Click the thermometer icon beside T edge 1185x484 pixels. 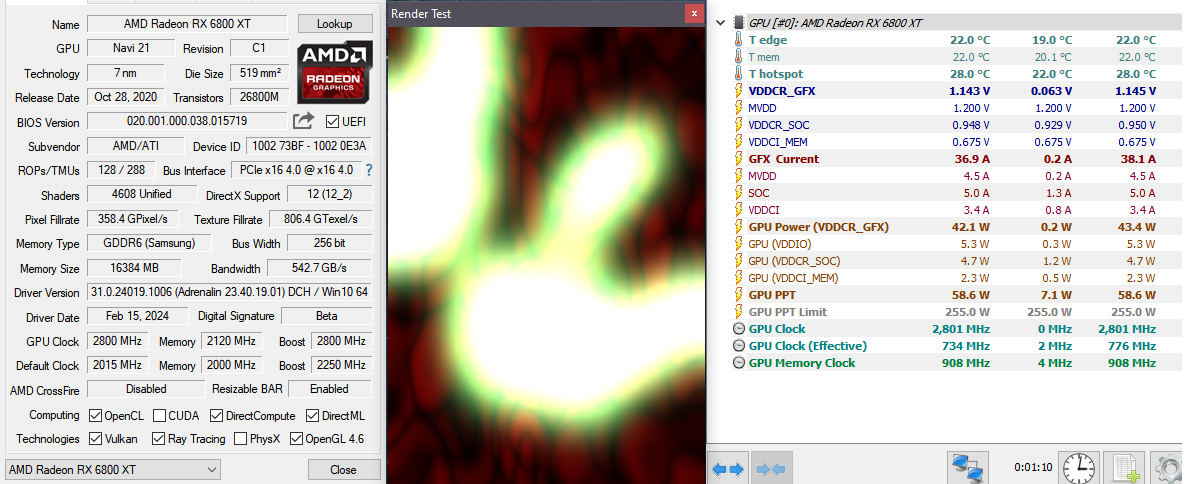click(x=738, y=39)
